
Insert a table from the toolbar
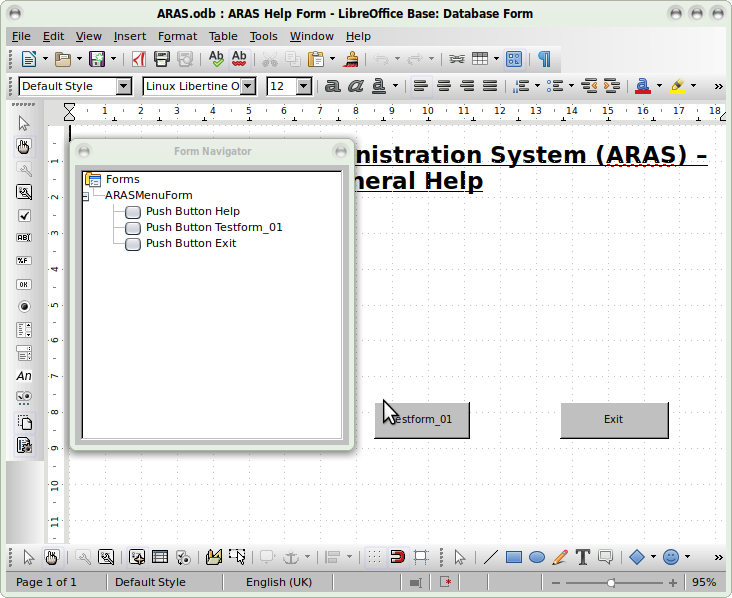coord(480,59)
